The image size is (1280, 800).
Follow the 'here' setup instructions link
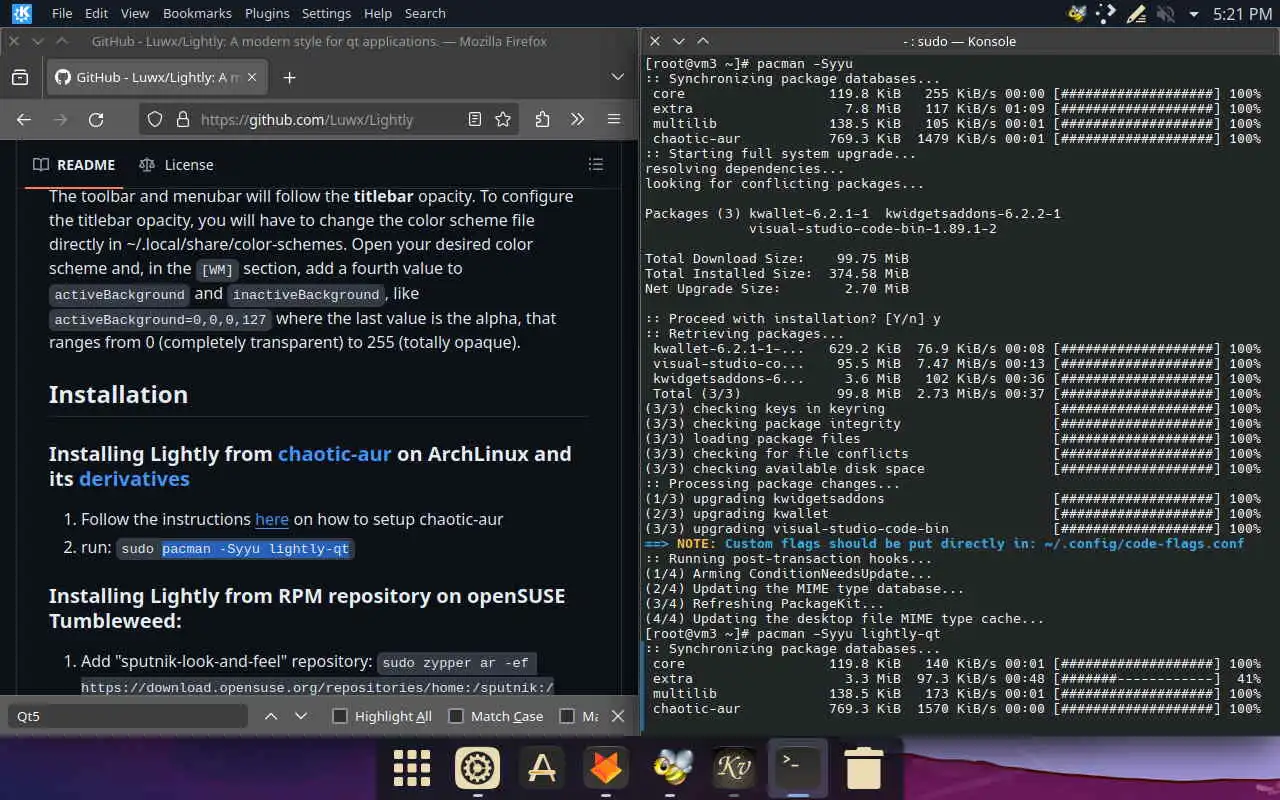click(272, 519)
